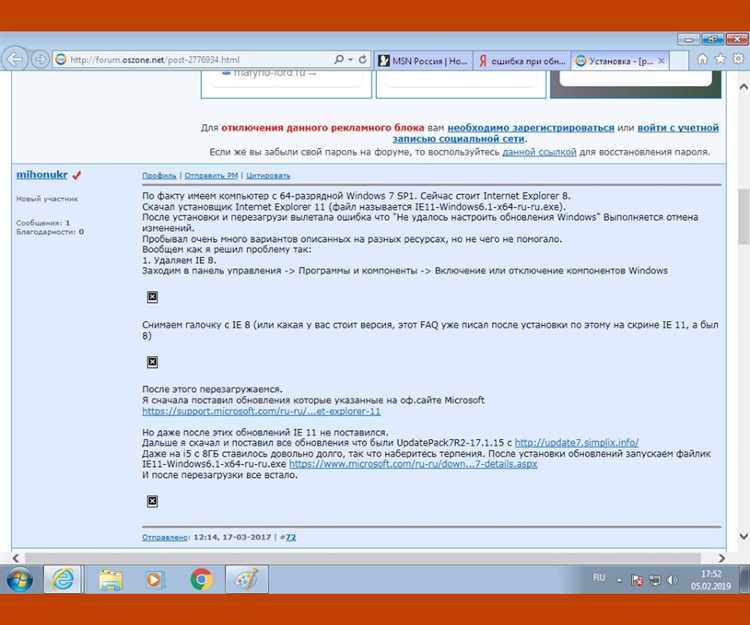
Task: Open the Windows Start menu
Action: [x=19, y=579]
